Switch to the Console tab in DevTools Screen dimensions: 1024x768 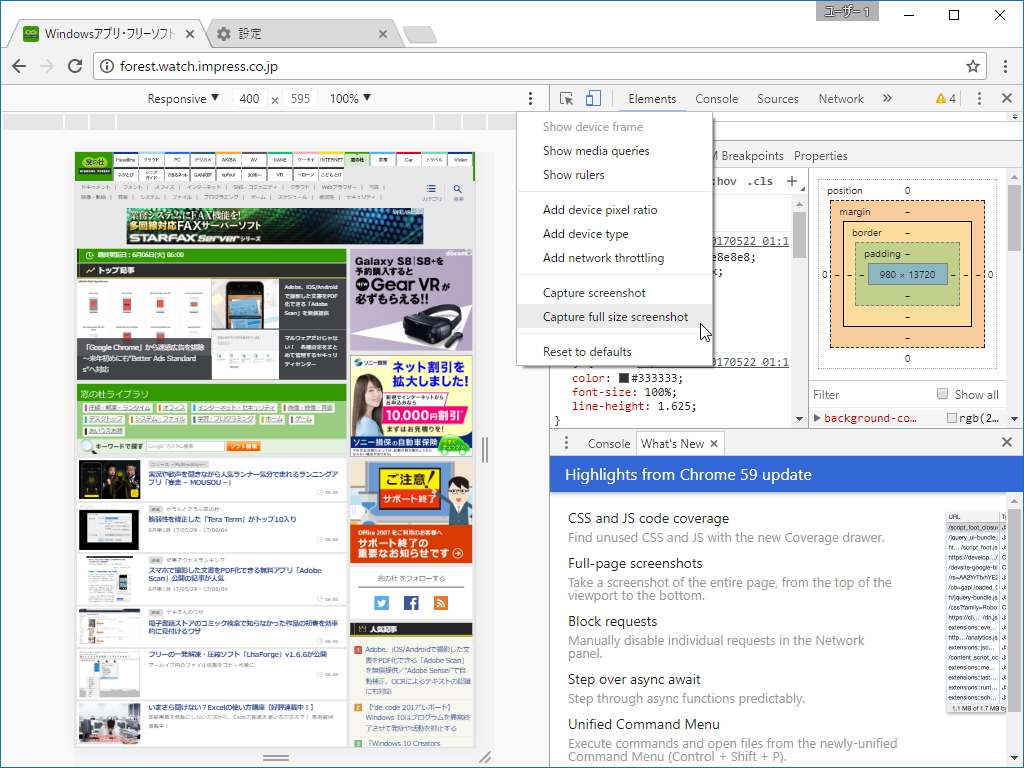[716, 99]
